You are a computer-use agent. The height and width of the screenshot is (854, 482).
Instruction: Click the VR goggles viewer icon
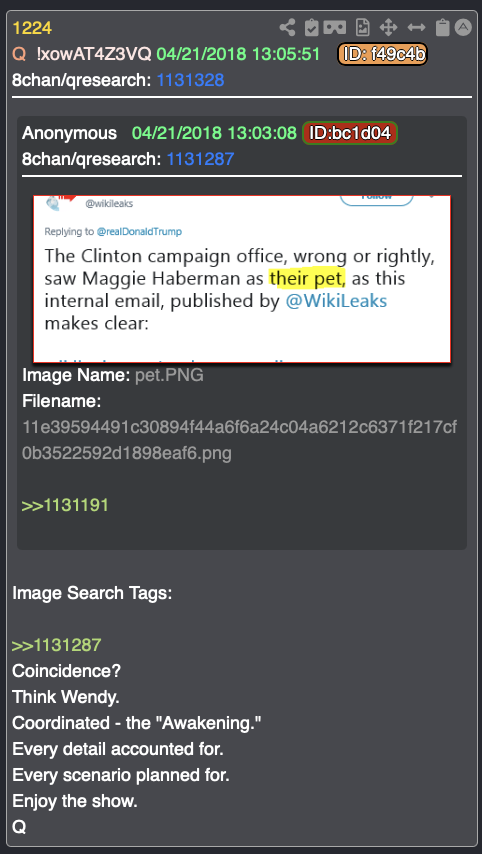[336, 27]
